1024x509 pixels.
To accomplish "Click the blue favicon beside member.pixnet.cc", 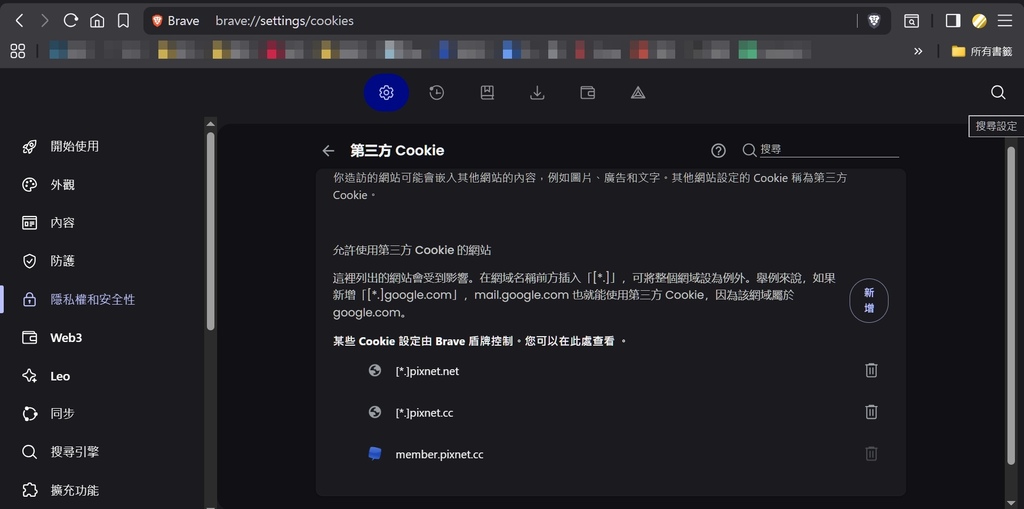I will [374, 453].
